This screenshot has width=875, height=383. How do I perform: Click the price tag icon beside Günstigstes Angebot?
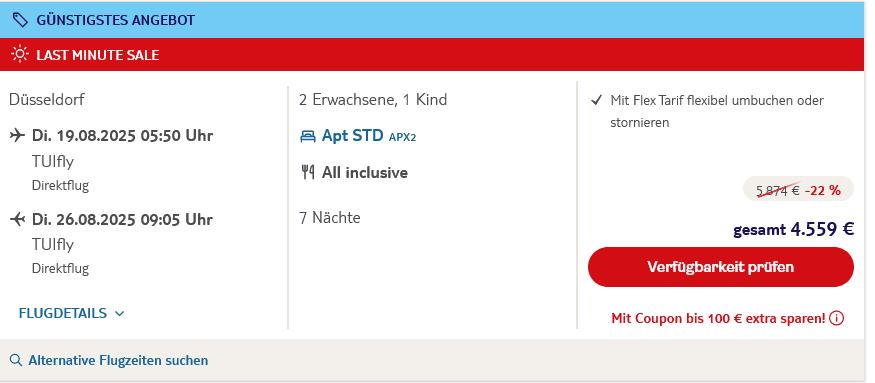20,21
